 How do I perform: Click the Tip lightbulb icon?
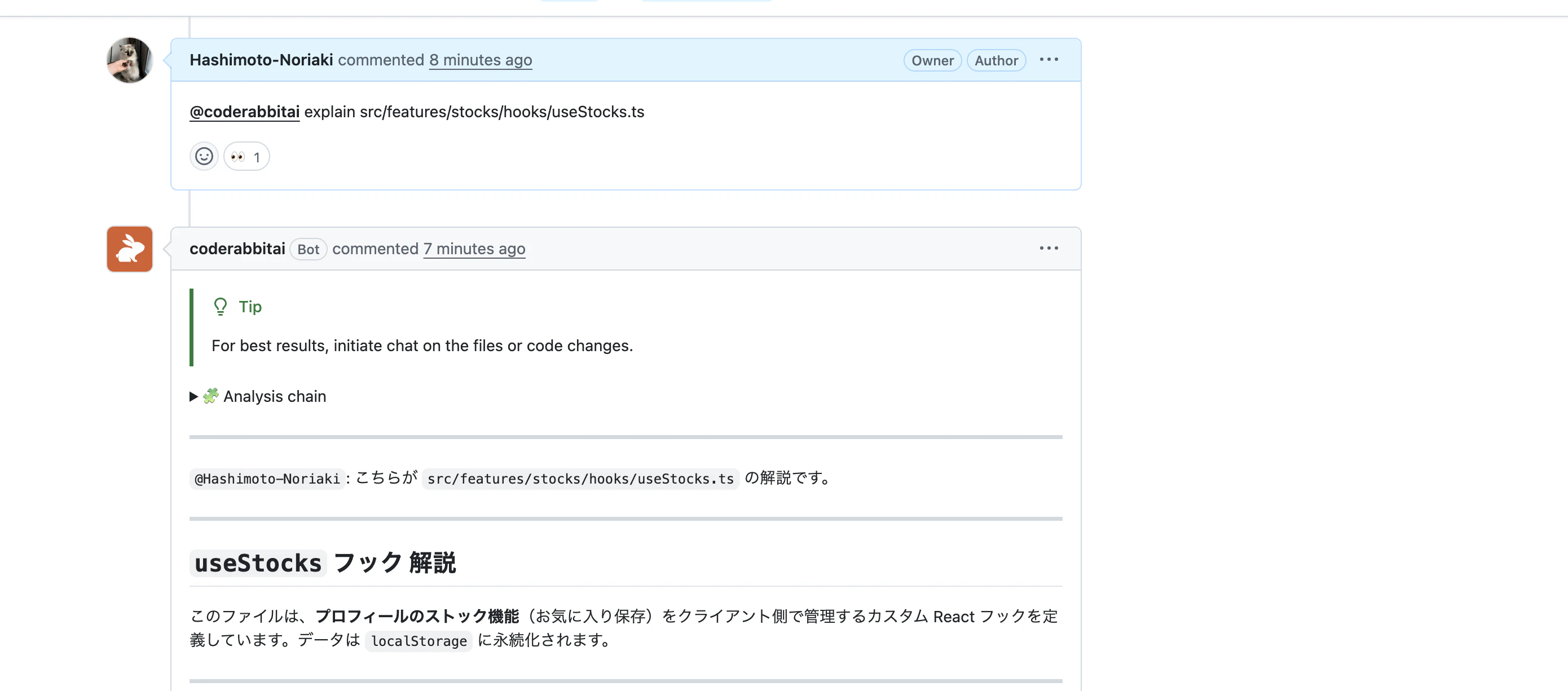tap(221, 307)
